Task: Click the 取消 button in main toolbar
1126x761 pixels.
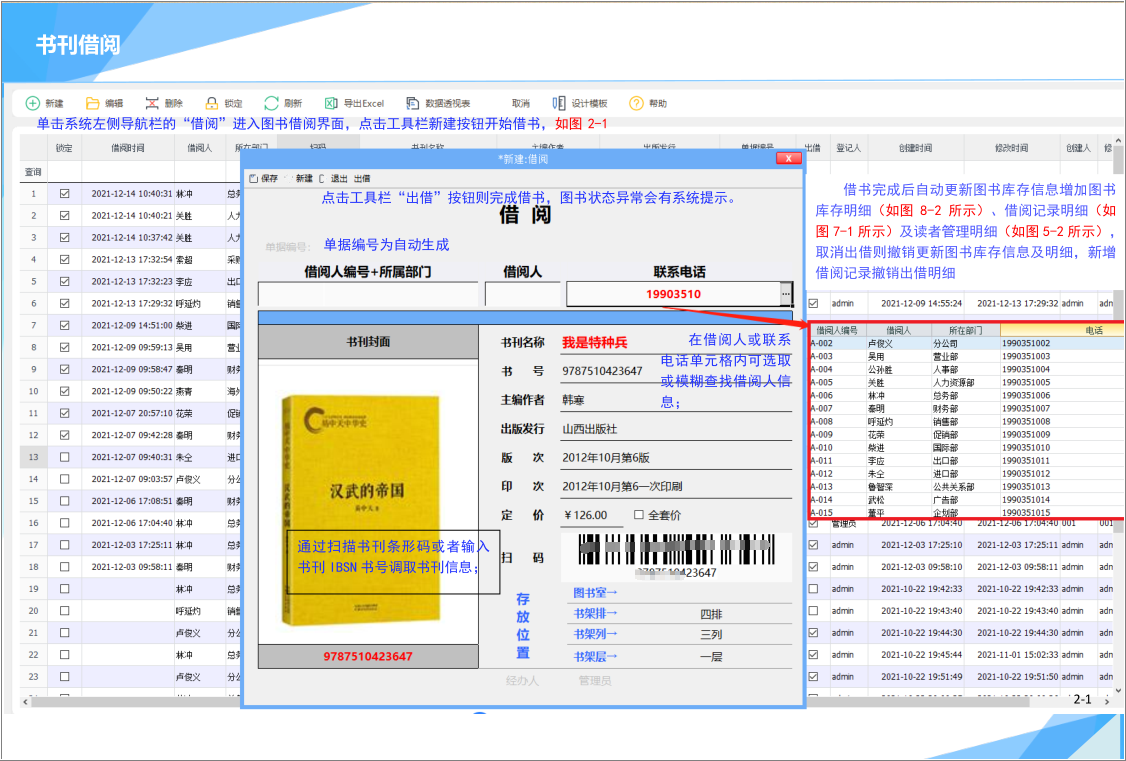Action: (x=520, y=103)
